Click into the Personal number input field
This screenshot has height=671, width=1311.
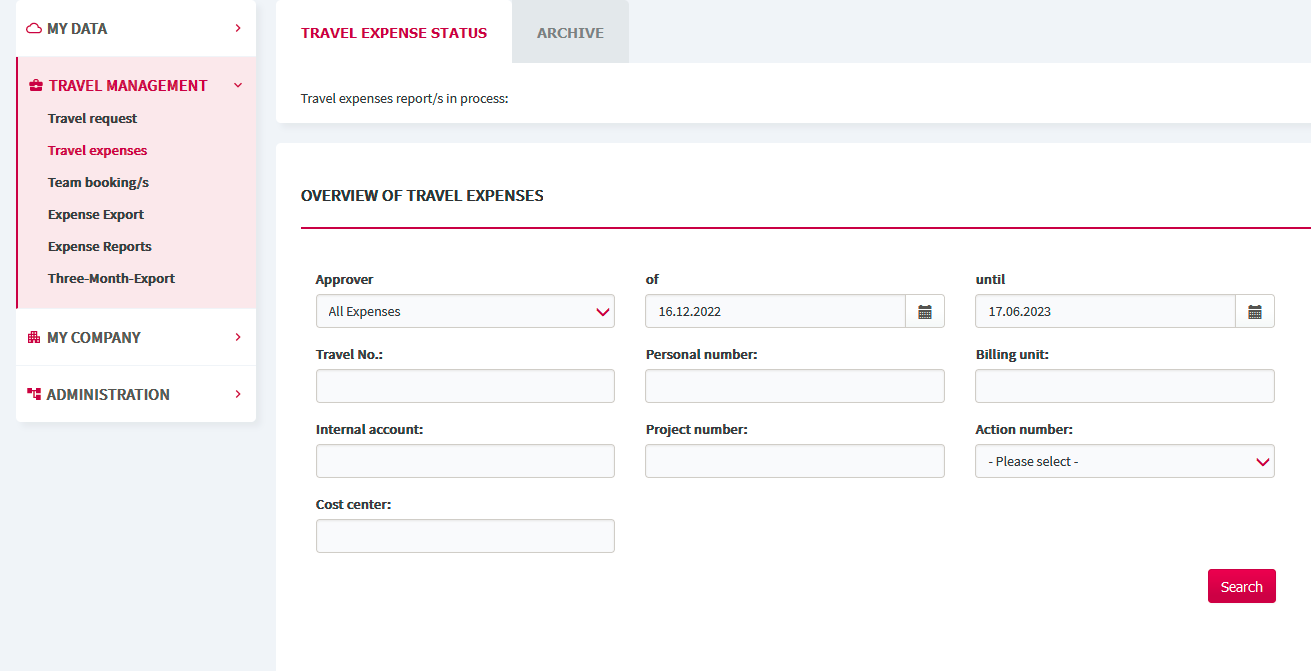(795, 386)
